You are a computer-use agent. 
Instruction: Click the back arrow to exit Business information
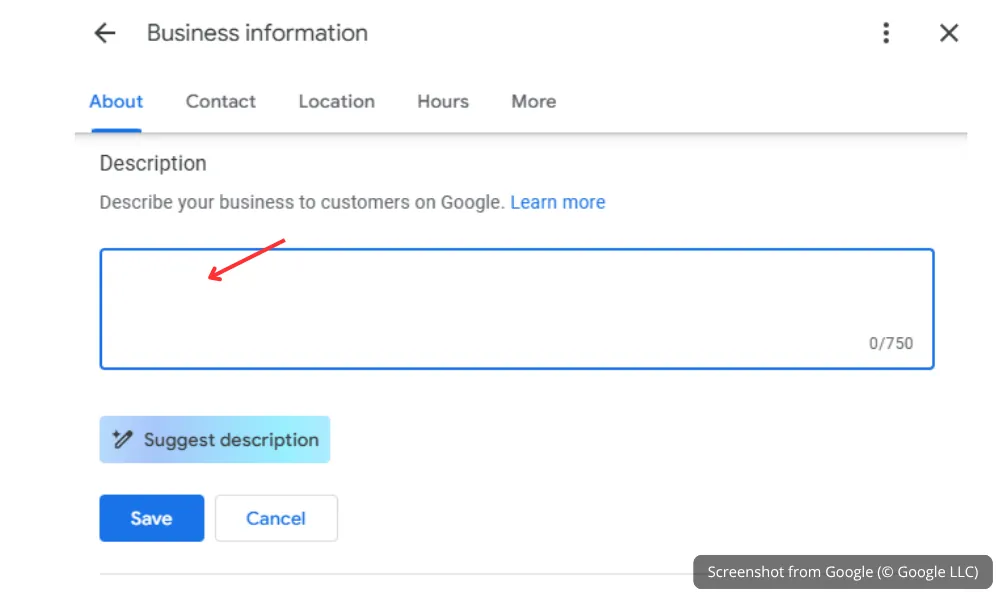(x=104, y=33)
